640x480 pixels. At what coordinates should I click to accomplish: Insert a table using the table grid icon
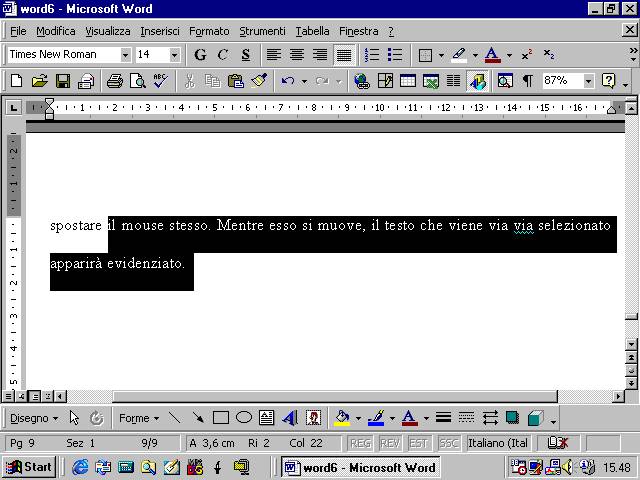[408, 81]
